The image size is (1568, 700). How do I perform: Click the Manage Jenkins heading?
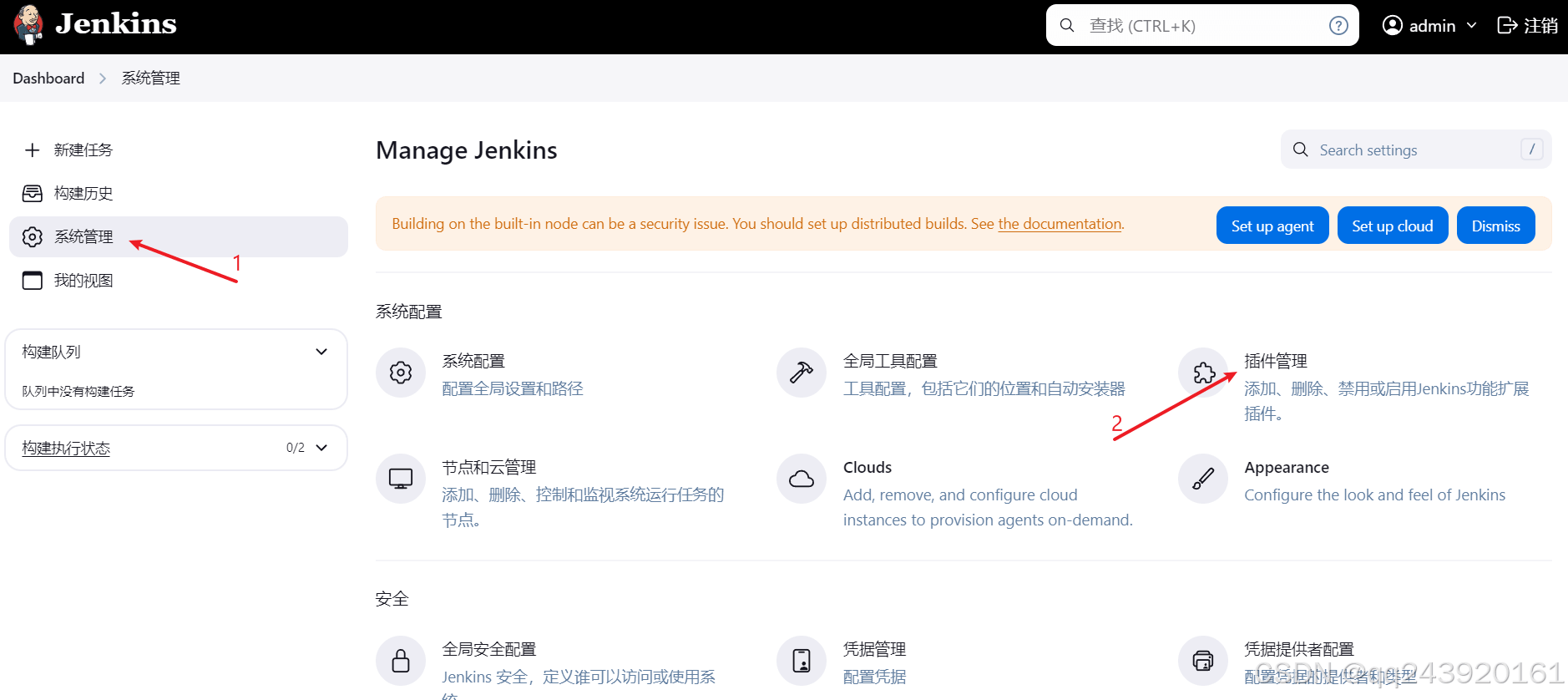click(467, 150)
